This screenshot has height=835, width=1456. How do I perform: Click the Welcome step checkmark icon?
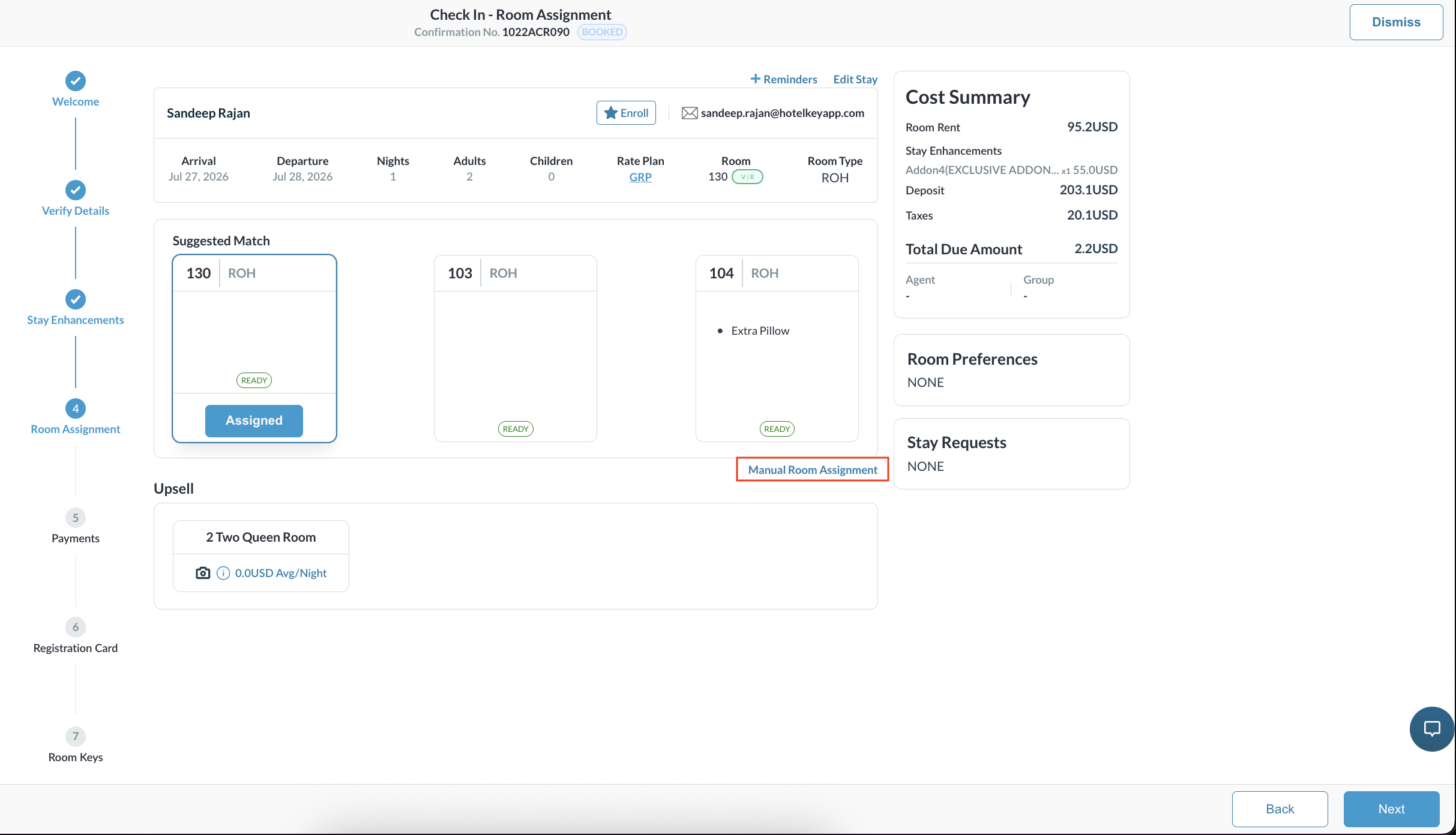[76, 81]
